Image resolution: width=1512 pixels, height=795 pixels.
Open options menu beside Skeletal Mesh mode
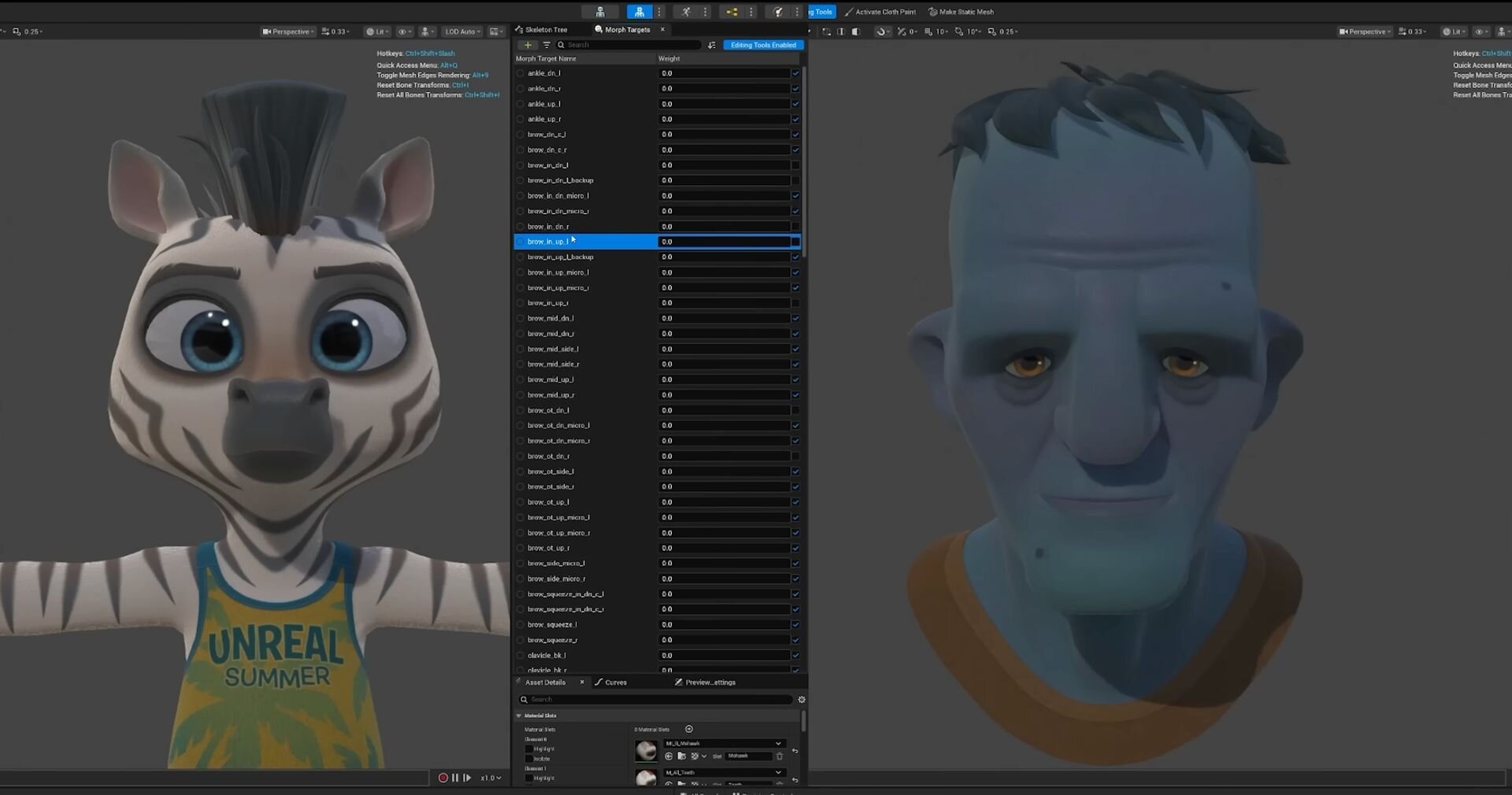tap(659, 12)
